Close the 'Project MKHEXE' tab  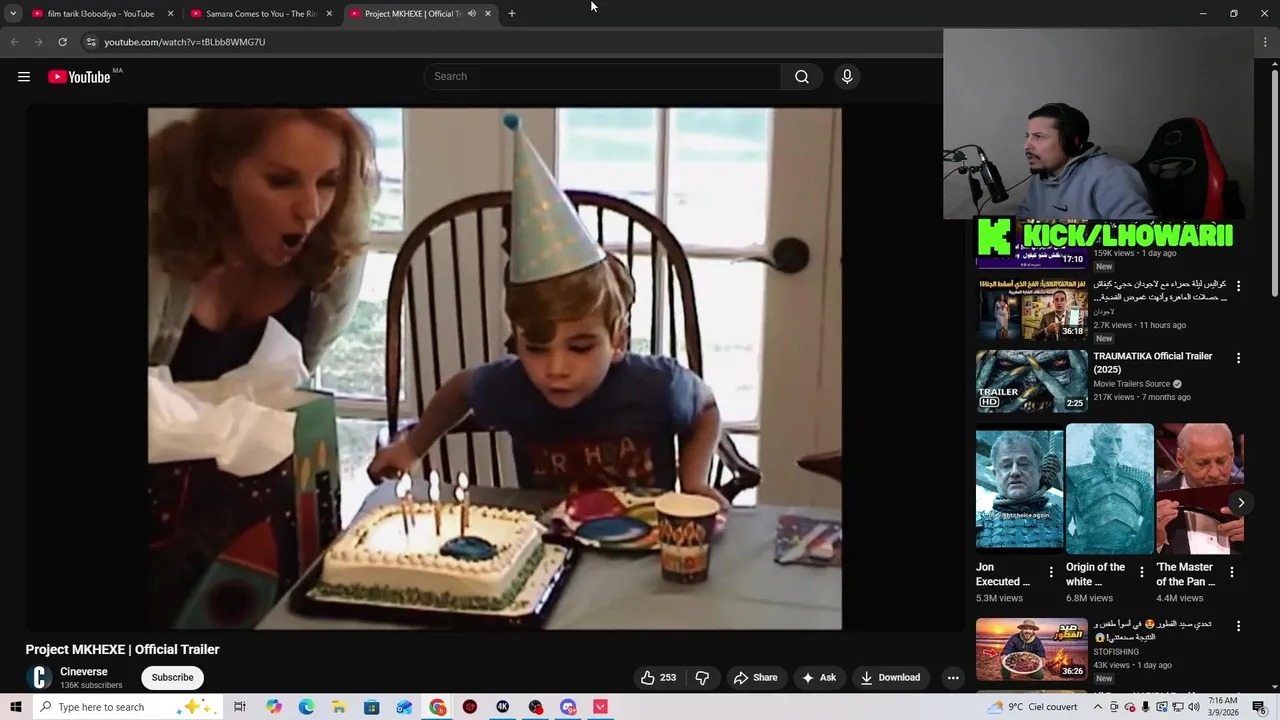pos(488,14)
